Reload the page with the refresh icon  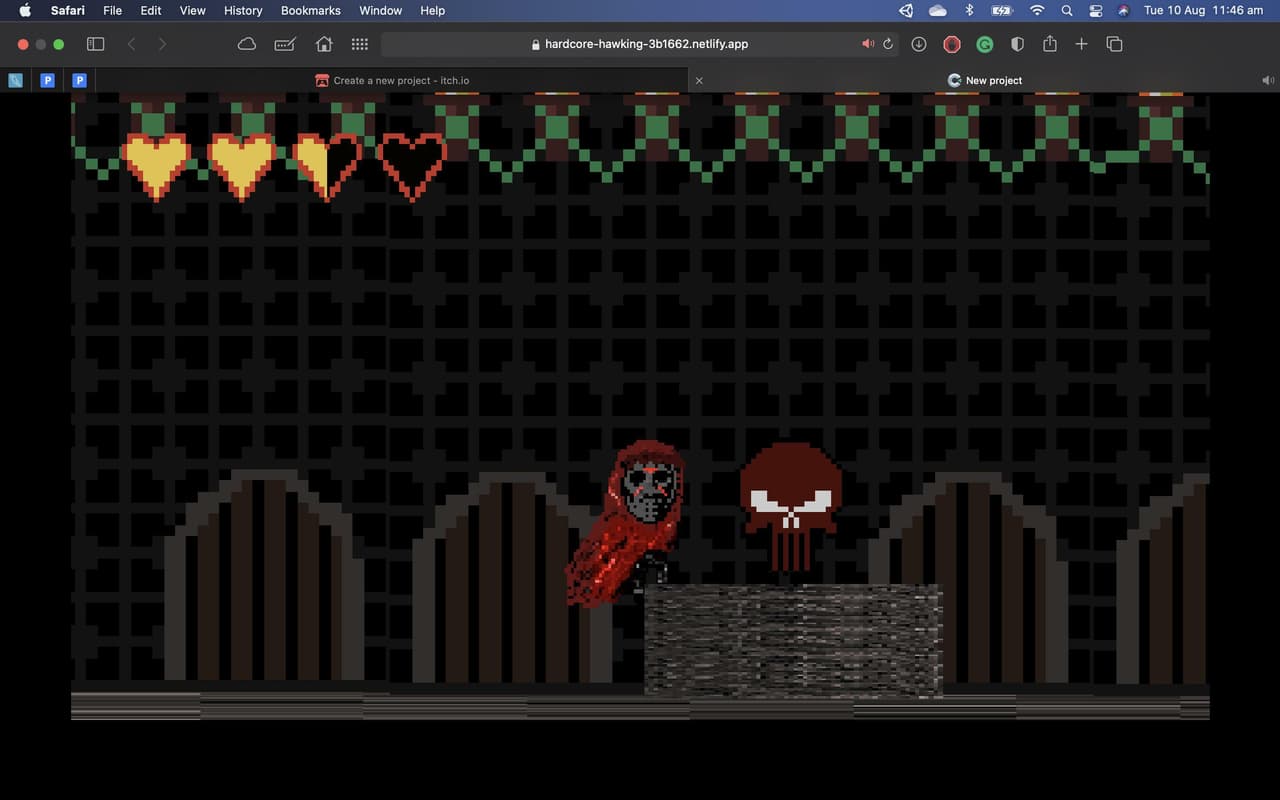888,44
